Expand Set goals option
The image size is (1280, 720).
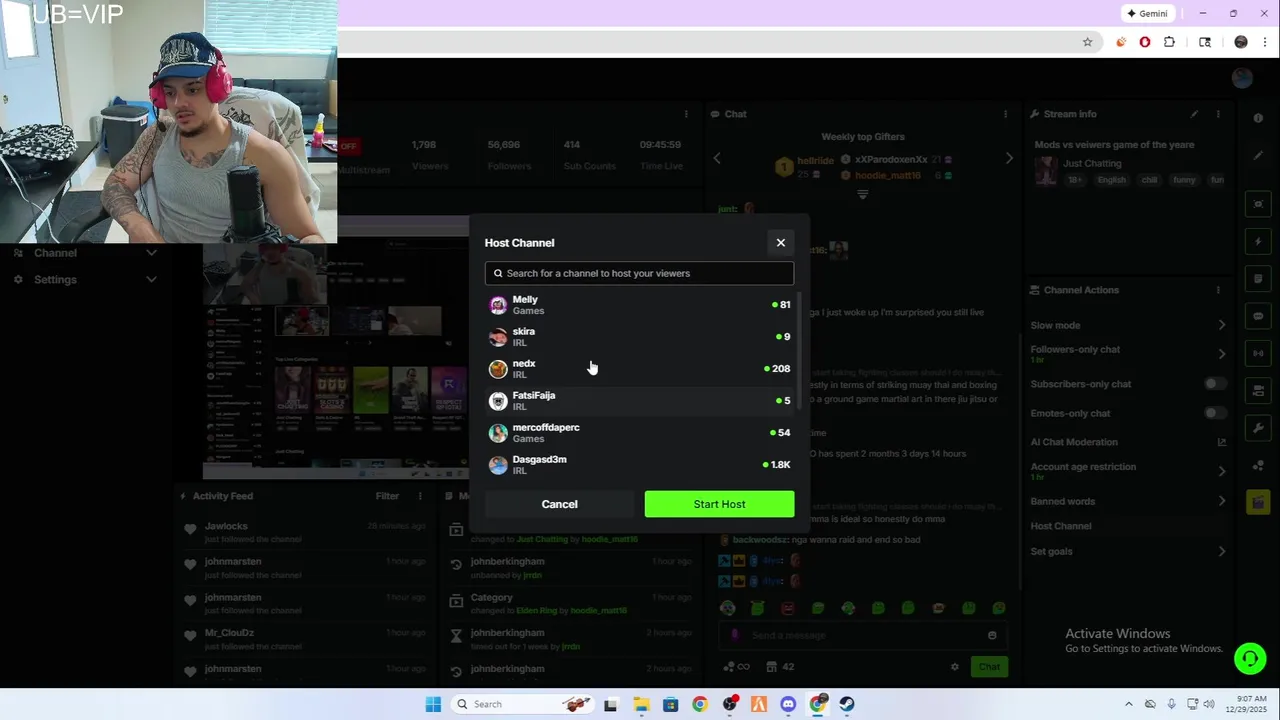[1221, 551]
